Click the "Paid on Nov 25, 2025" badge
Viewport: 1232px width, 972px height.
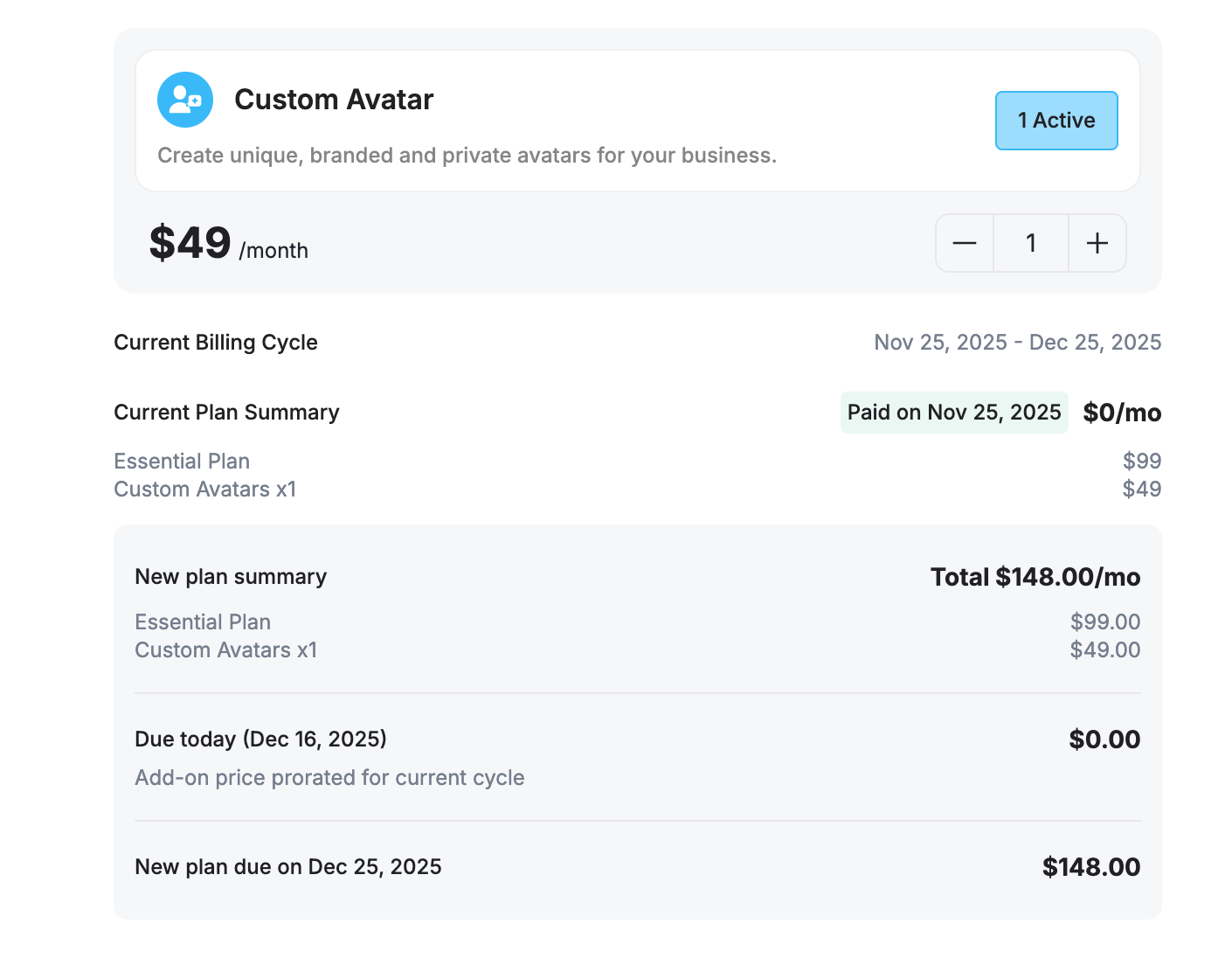click(x=954, y=413)
